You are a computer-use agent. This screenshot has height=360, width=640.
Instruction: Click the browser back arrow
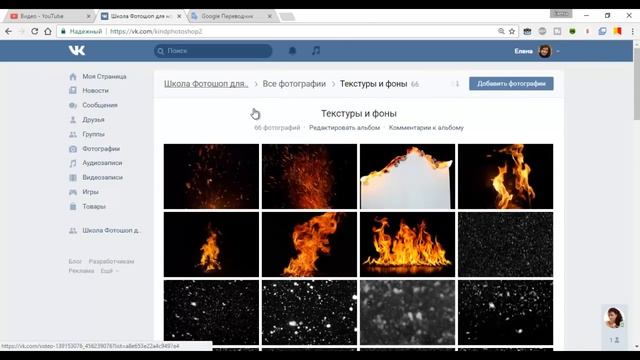[9, 31]
